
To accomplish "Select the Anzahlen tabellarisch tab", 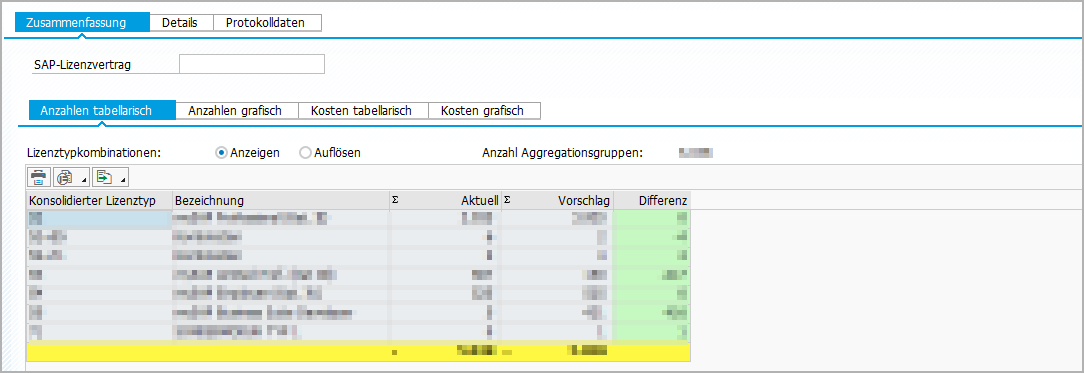I will (102, 111).
